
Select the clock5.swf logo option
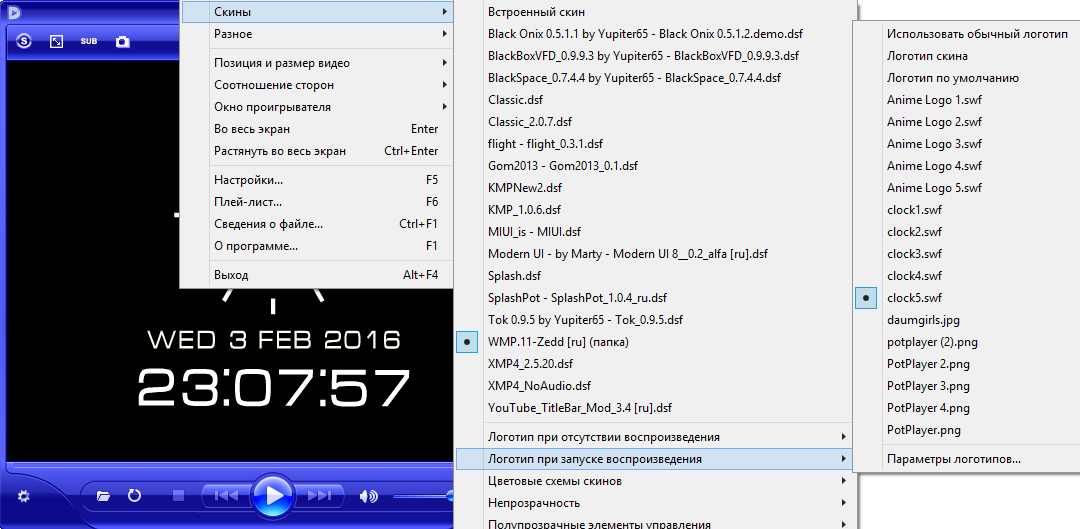(915, 298)
